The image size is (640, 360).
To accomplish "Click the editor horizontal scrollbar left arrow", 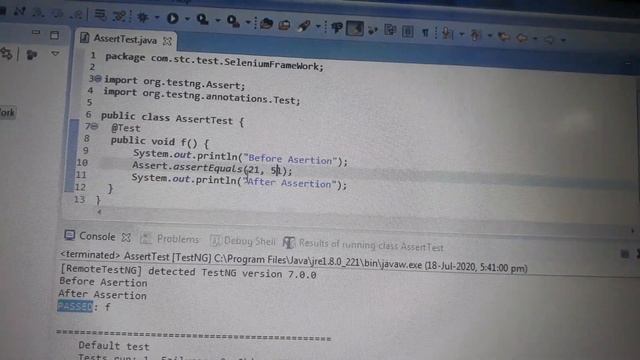I will pyautogui.click(x=99, y=212).
